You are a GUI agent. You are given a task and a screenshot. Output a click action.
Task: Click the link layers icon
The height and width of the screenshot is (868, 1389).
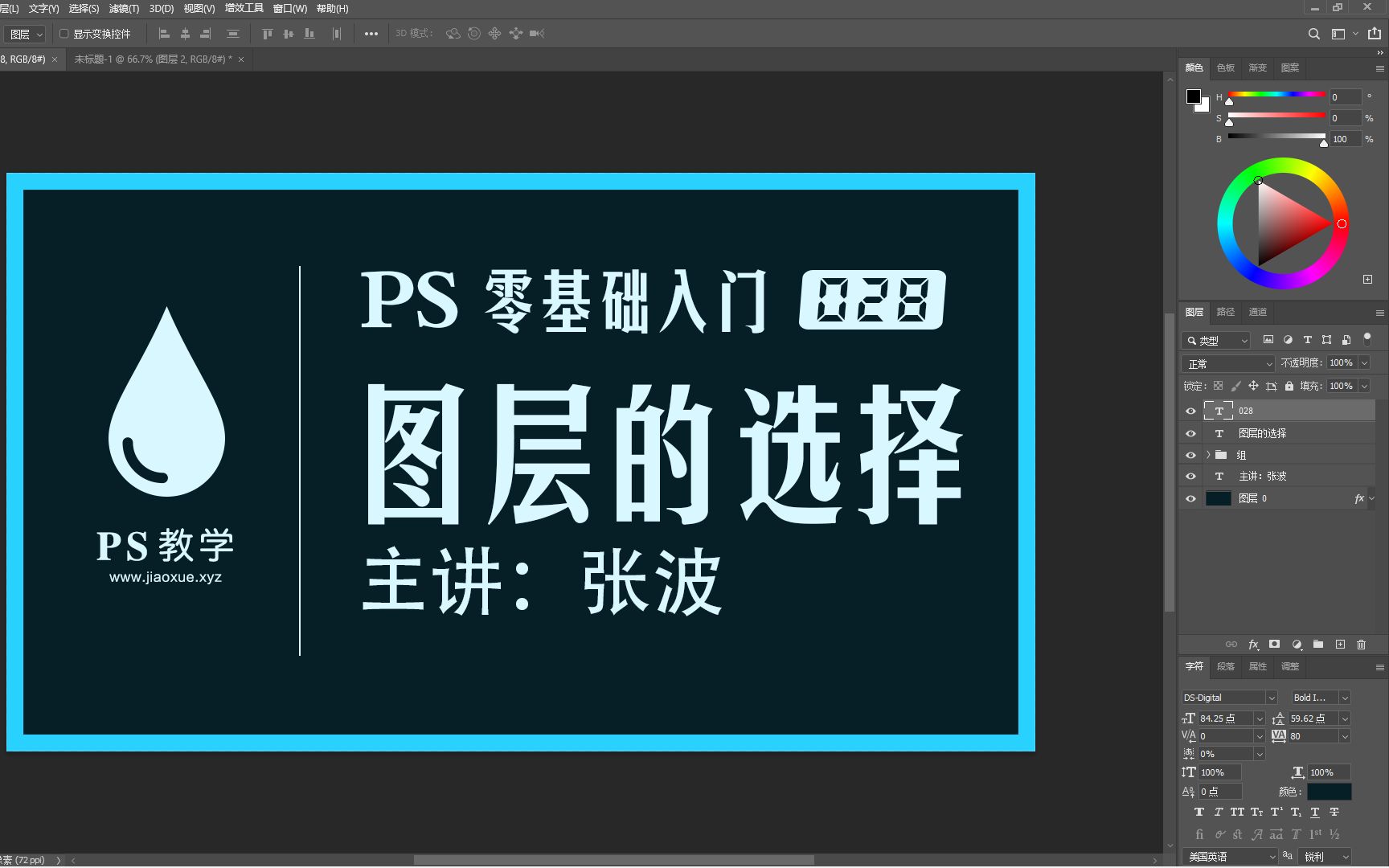1231,645
